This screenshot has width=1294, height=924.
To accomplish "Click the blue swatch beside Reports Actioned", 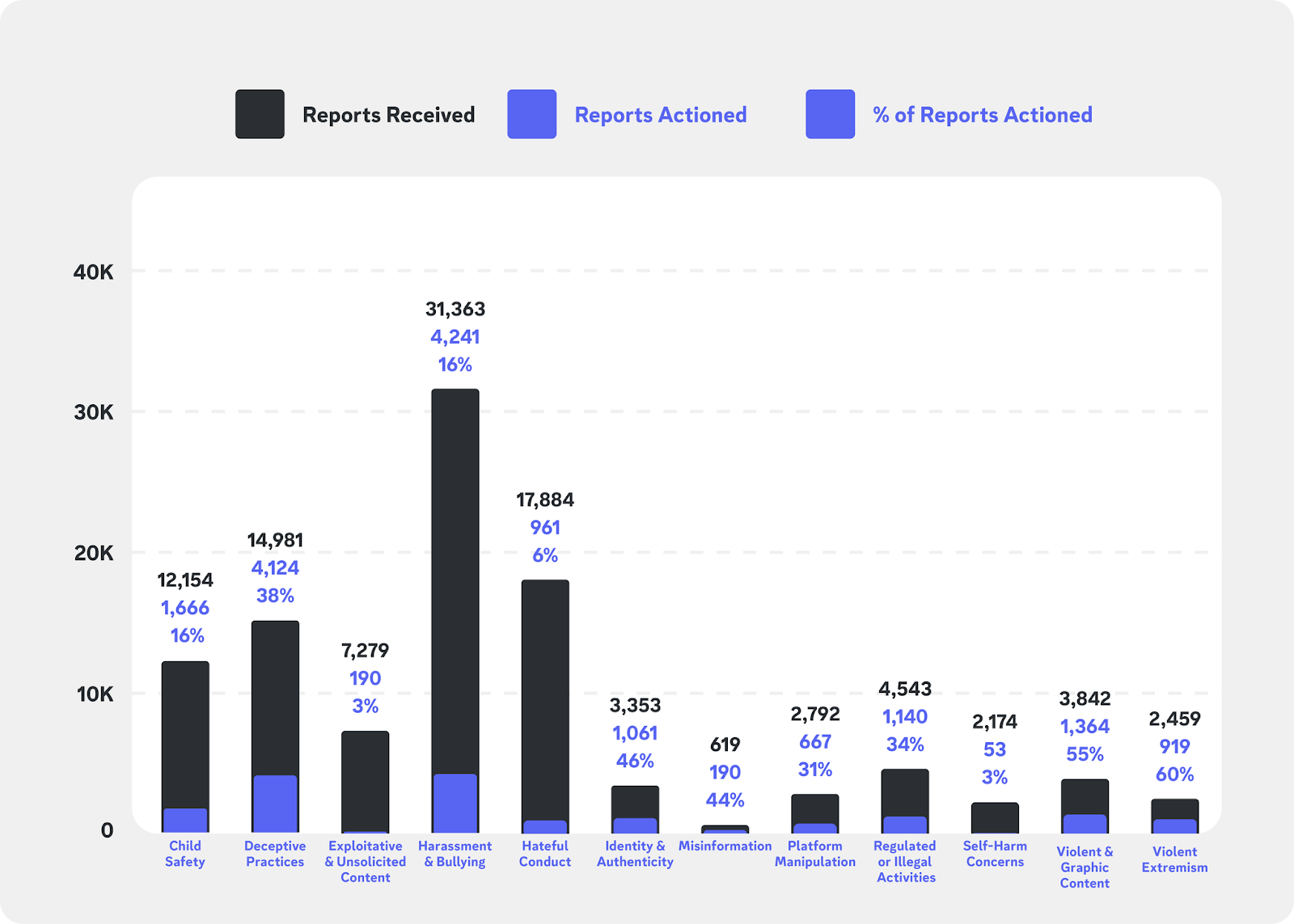I will pyautogui.click(x=531, y=114).
